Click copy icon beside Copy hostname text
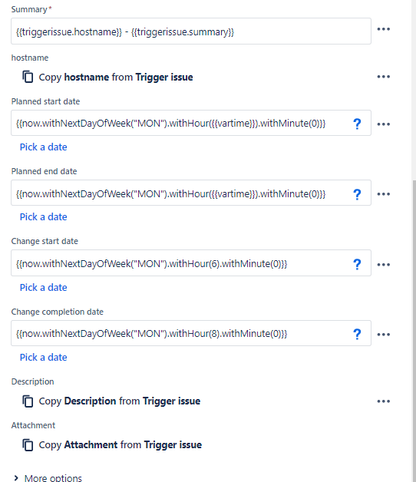The height and width of the screenshot is (482, 416). (28, 77)
